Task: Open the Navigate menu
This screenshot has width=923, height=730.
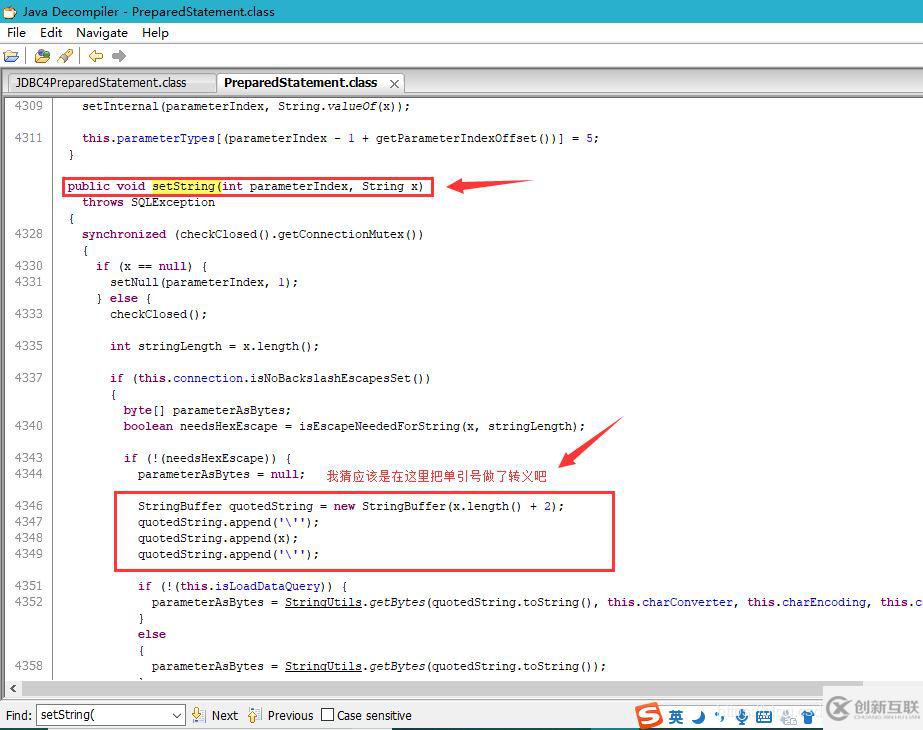Action: 101,32
